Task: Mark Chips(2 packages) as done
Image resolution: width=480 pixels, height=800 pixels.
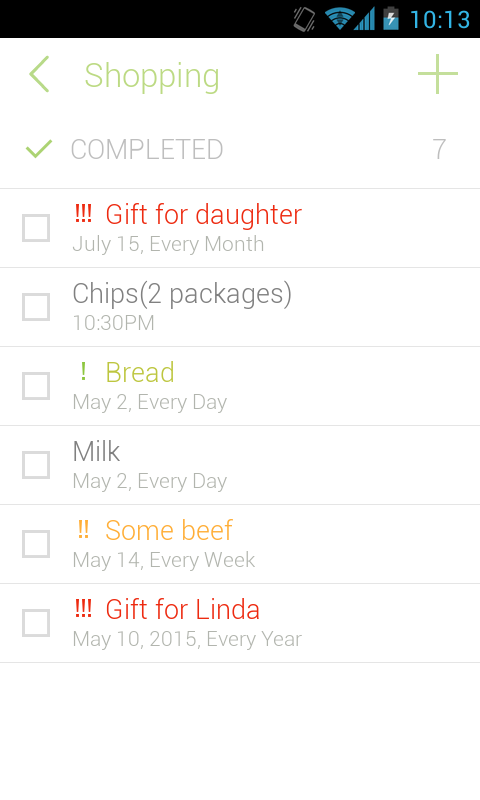Action: (36, 307)
